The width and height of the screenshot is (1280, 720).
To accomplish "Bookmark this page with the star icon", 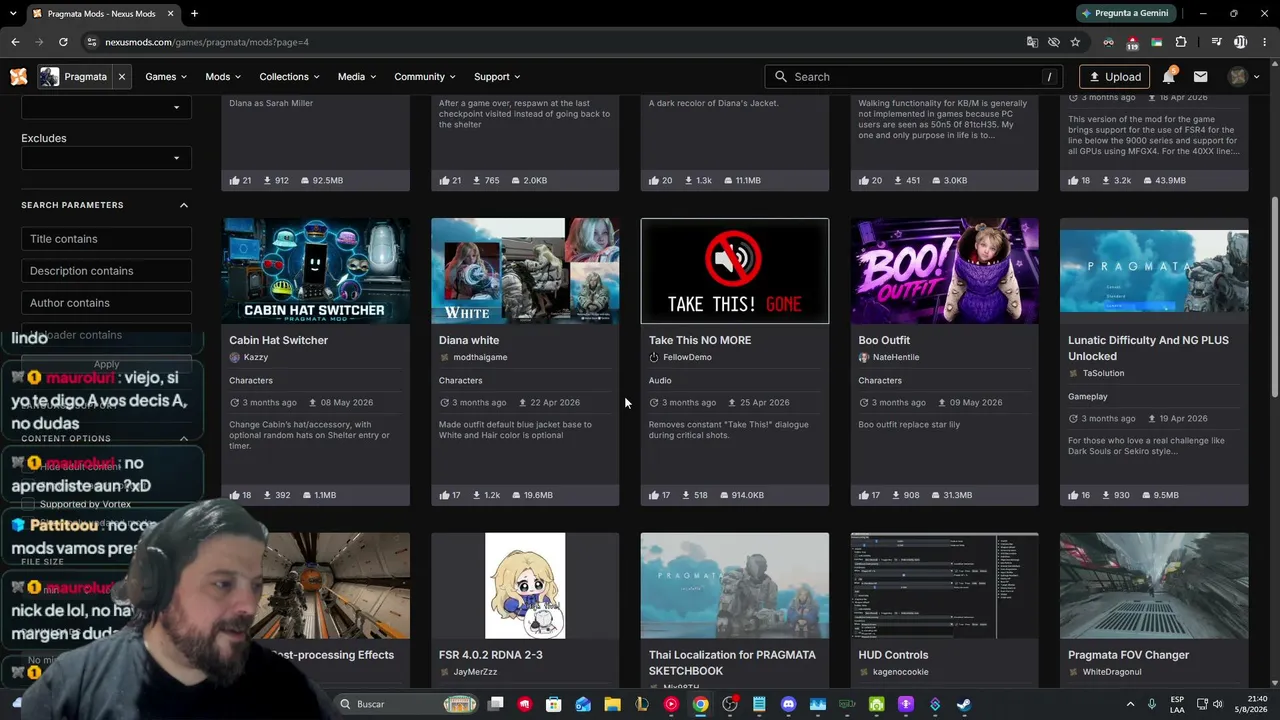I will (x=1075, y=42).
